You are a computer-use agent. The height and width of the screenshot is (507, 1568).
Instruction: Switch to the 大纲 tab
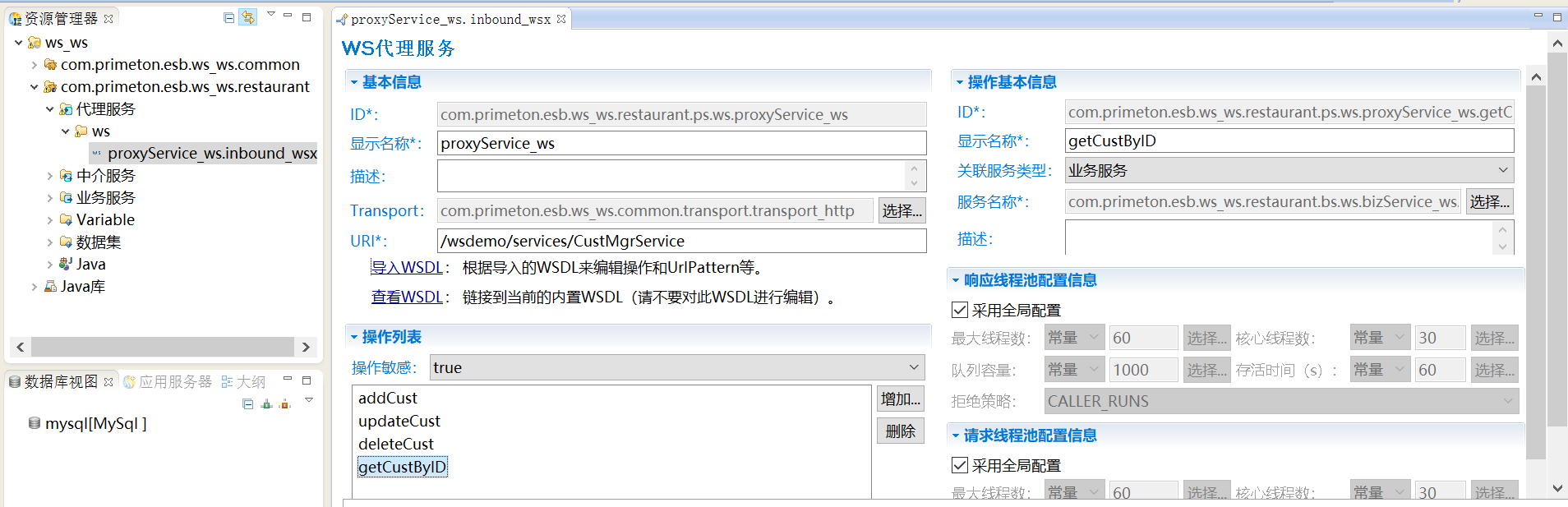244,381
